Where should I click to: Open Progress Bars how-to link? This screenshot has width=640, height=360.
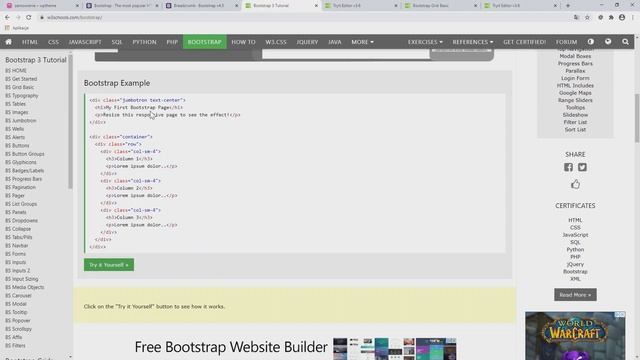click(x=575, y=64)
